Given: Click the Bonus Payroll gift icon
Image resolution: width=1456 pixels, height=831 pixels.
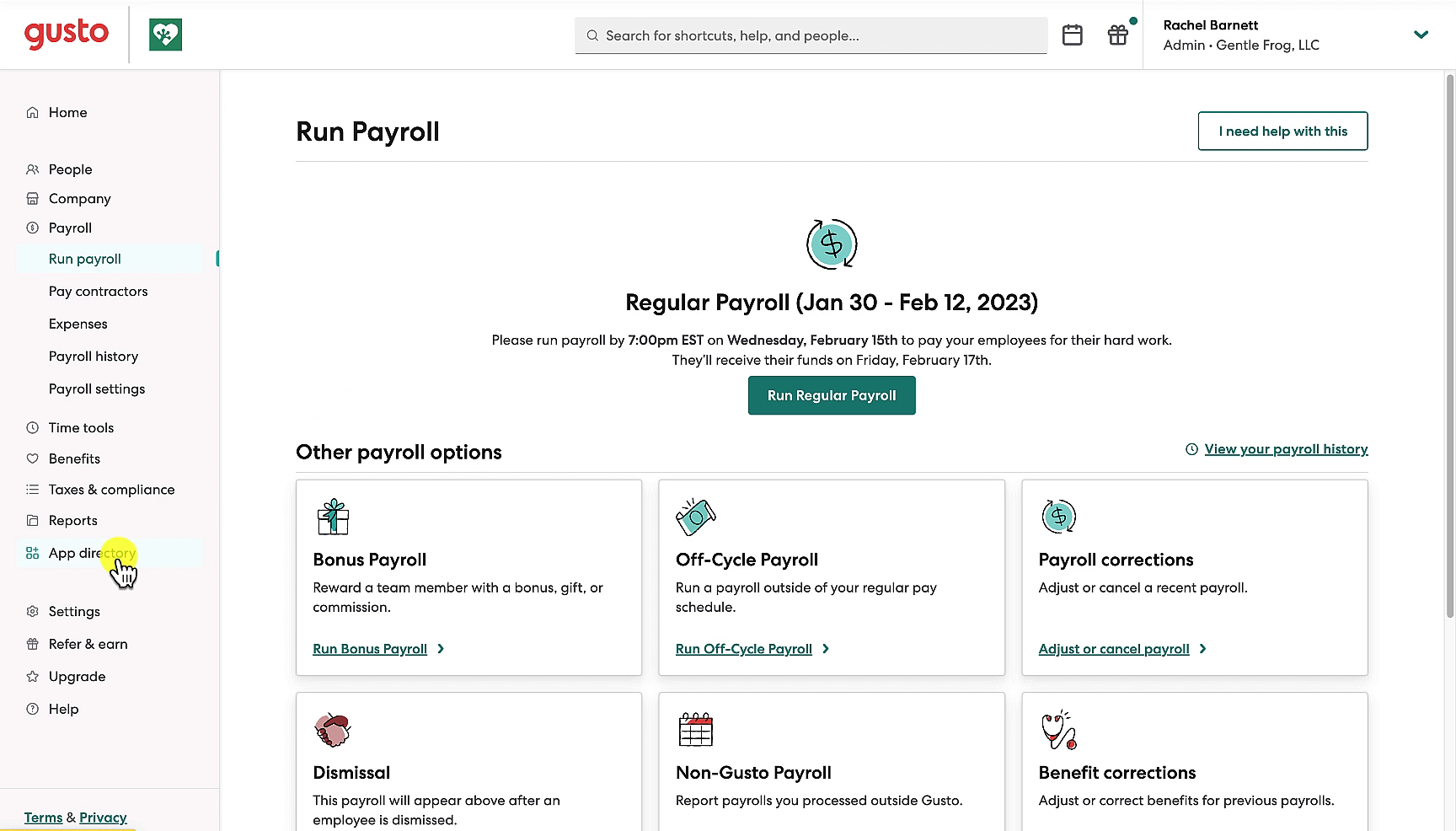Looking at the screenshot, I should click(333, 517).
